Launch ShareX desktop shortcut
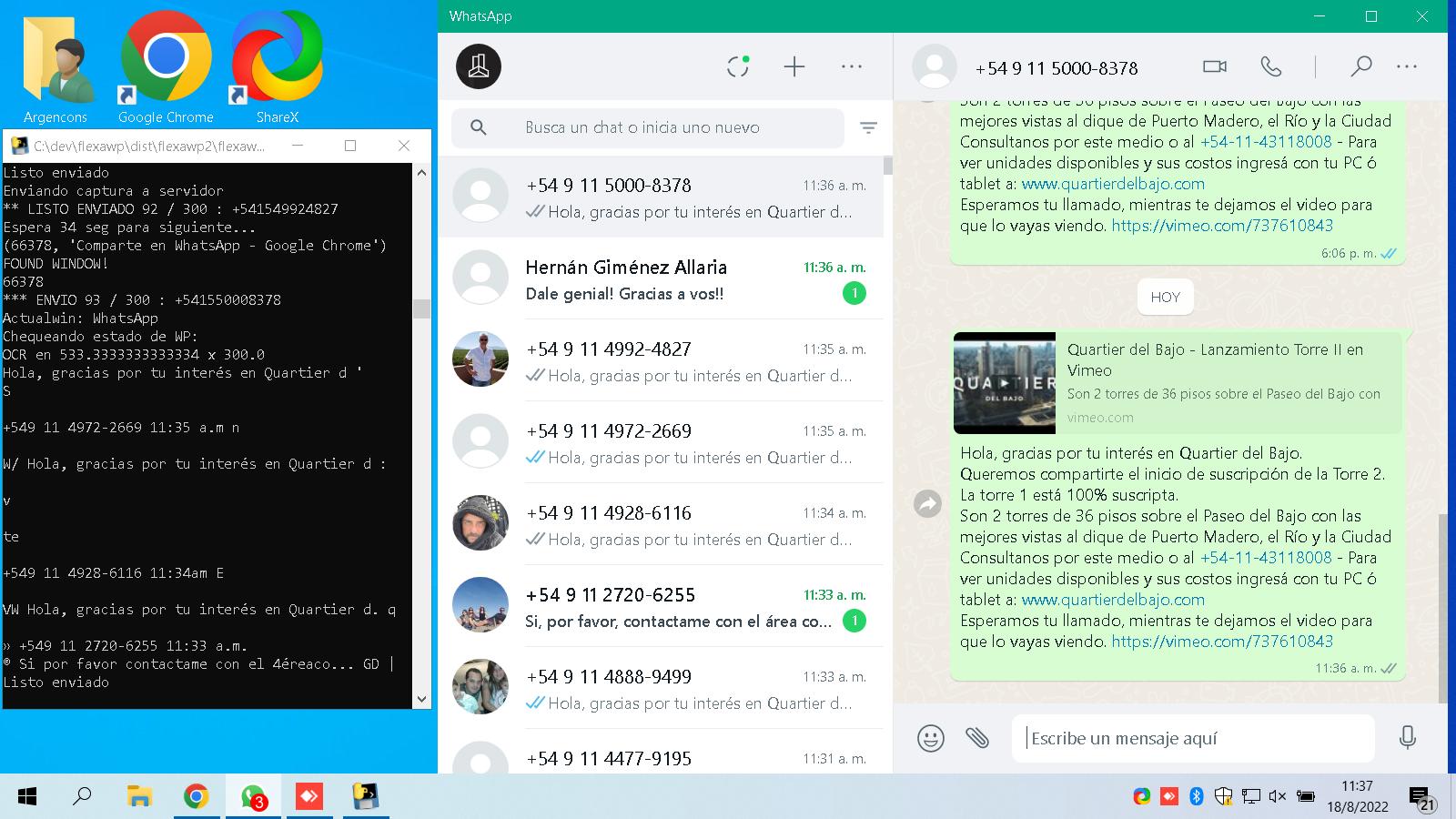The width and height of the screenshot is (1456, 819). 277,68
